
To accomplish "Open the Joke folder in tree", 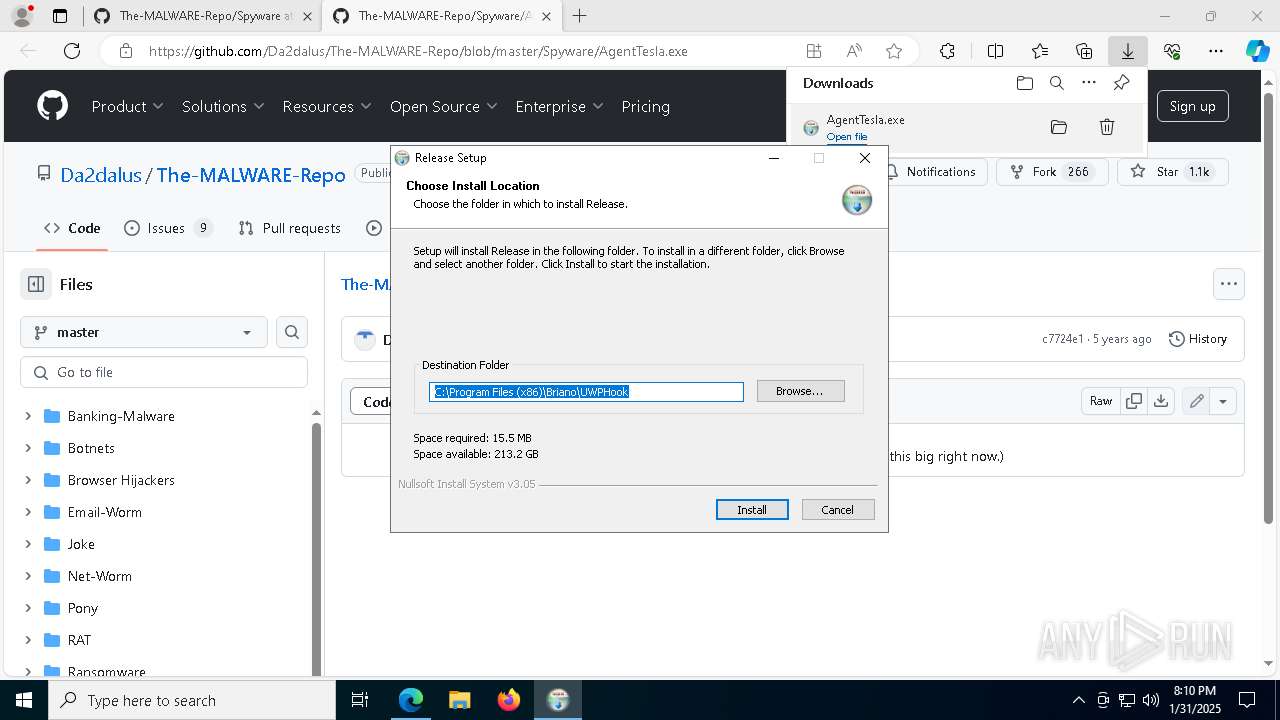I will (x=81, y=544).
